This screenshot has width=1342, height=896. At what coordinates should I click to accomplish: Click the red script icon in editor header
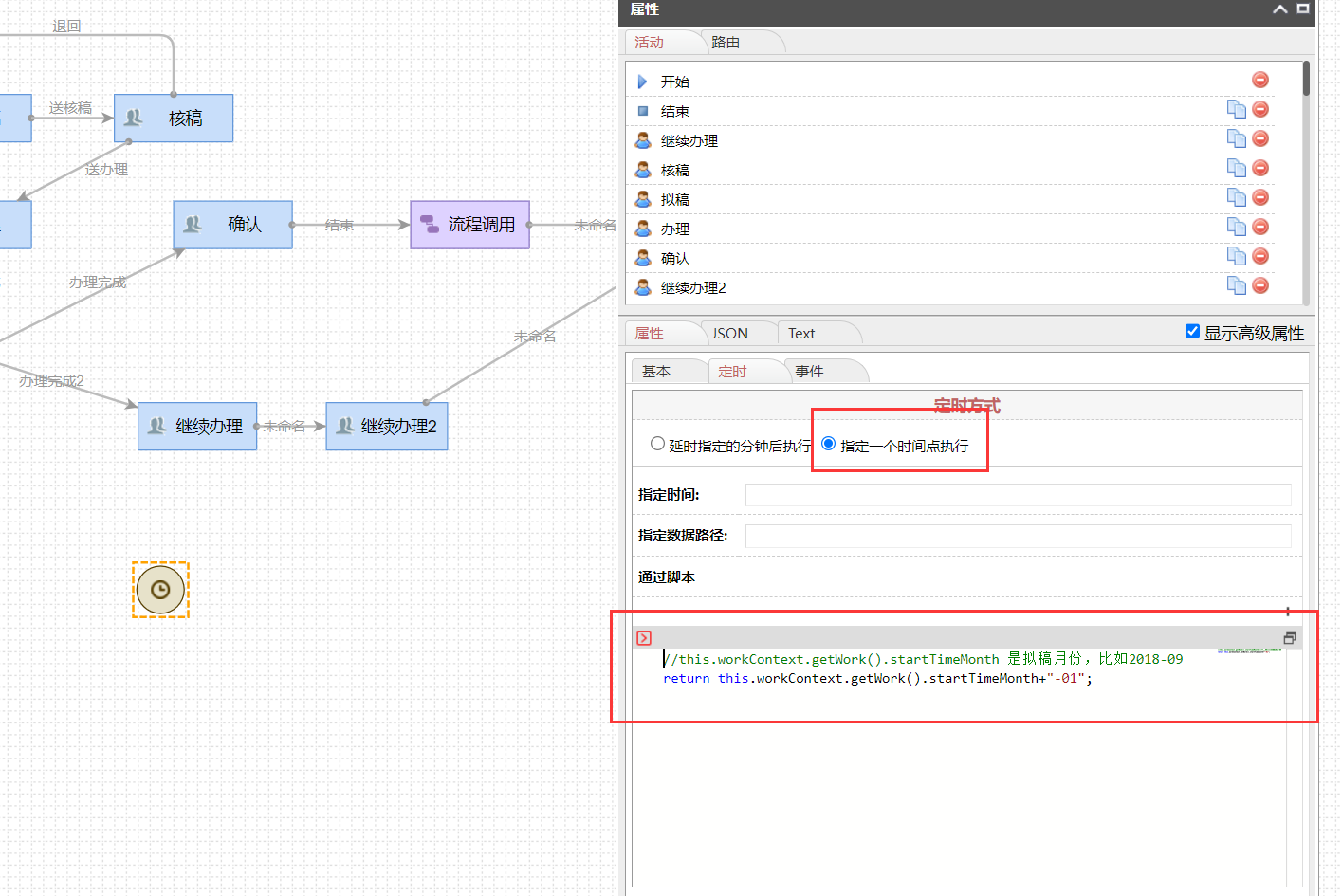pos(644,638)
